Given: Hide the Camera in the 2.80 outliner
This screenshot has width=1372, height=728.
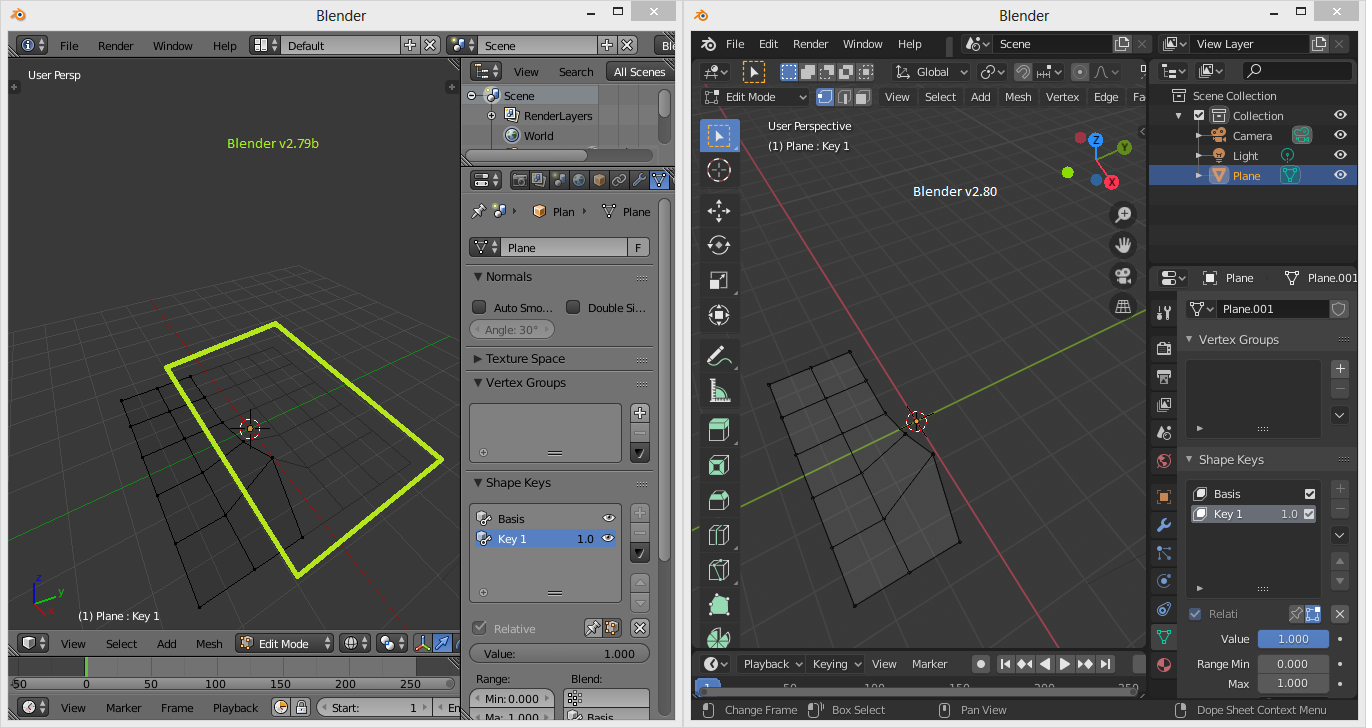Looking at the screenshot, I should coord(1340,136).
